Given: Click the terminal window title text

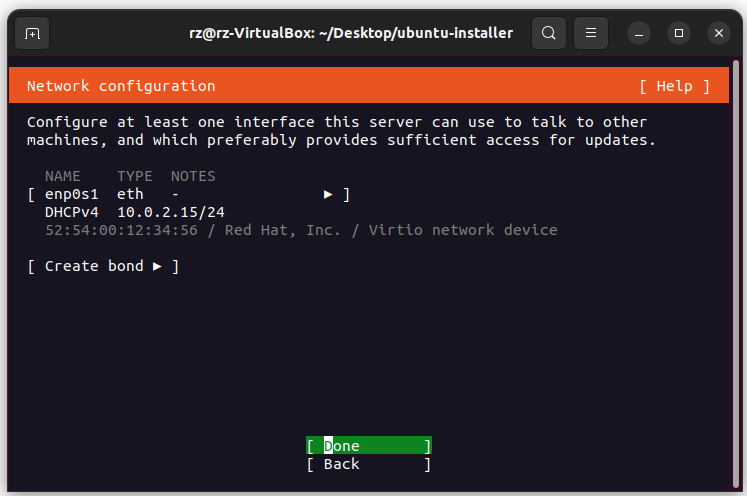Looking at the screenshot, I should click(x=350, y=33).
